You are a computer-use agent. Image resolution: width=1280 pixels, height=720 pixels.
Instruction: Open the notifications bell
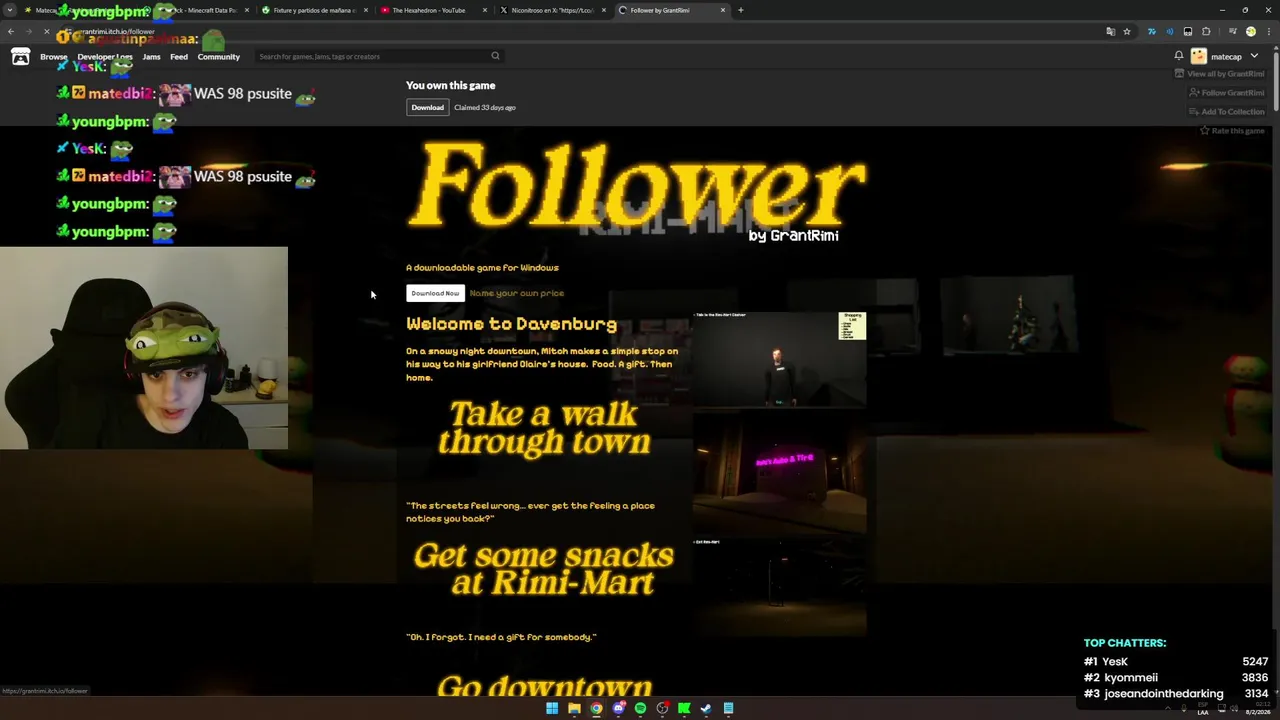coord(1179,56)
